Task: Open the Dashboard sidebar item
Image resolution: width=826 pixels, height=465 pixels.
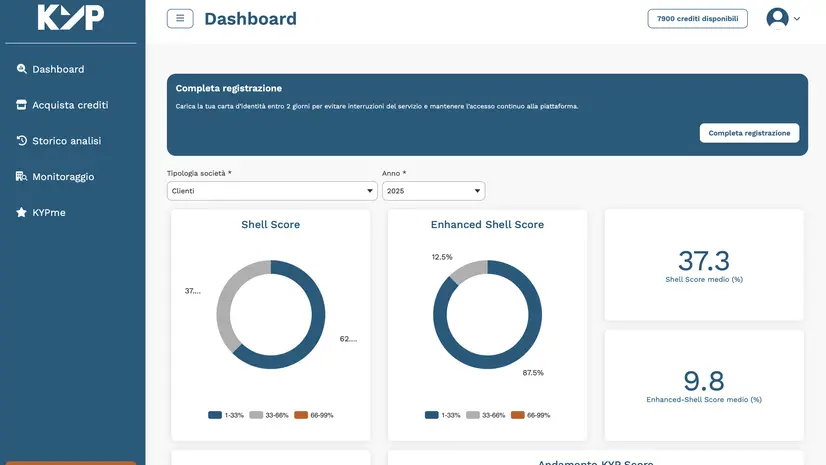Action: (58, 69)
